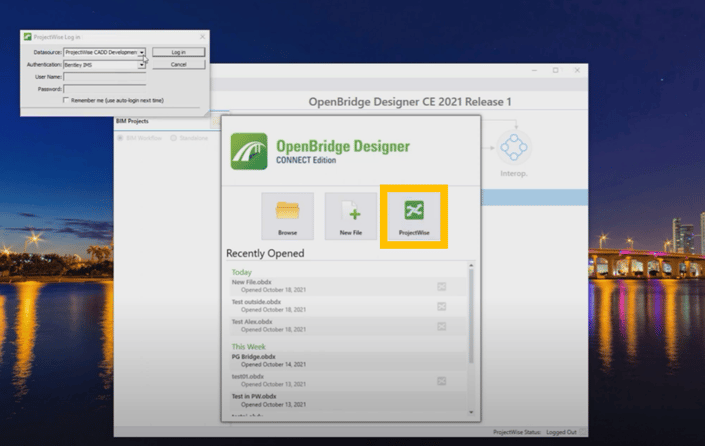This screenshot has height=446, width=705.
Task: Click the recent list scrollbar thumb
Action: (x=471, y=316)
